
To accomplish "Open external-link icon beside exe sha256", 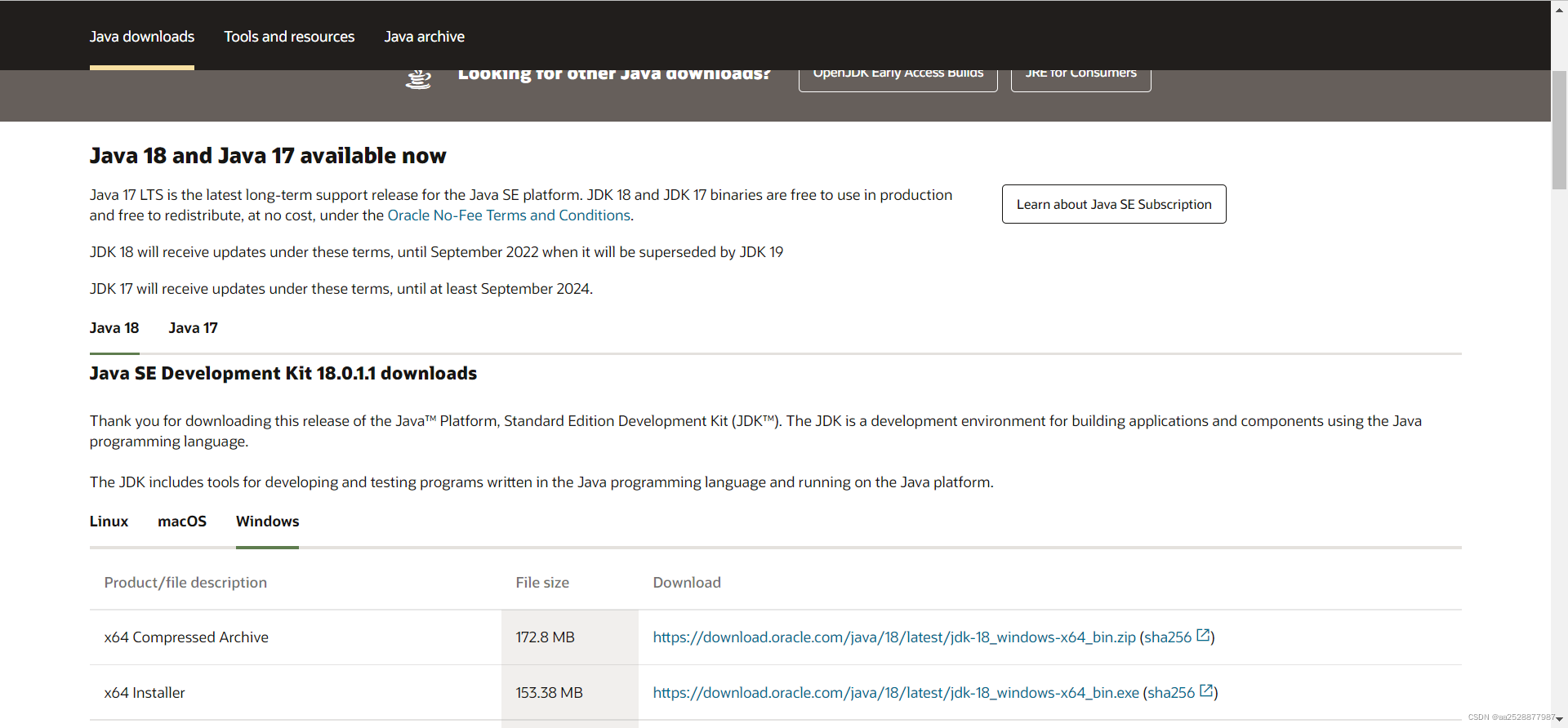I will (1206, 690).
